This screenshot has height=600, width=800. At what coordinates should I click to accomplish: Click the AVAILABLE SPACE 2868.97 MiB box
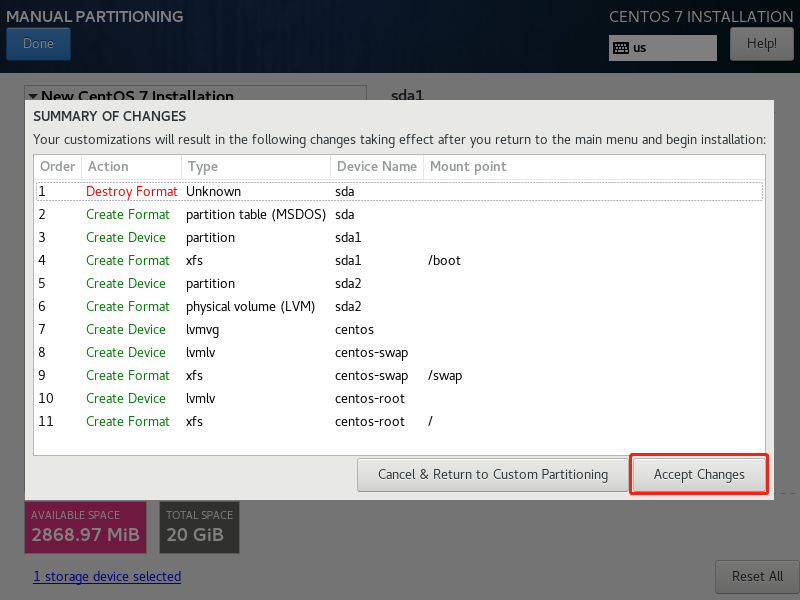click(86, 528)
